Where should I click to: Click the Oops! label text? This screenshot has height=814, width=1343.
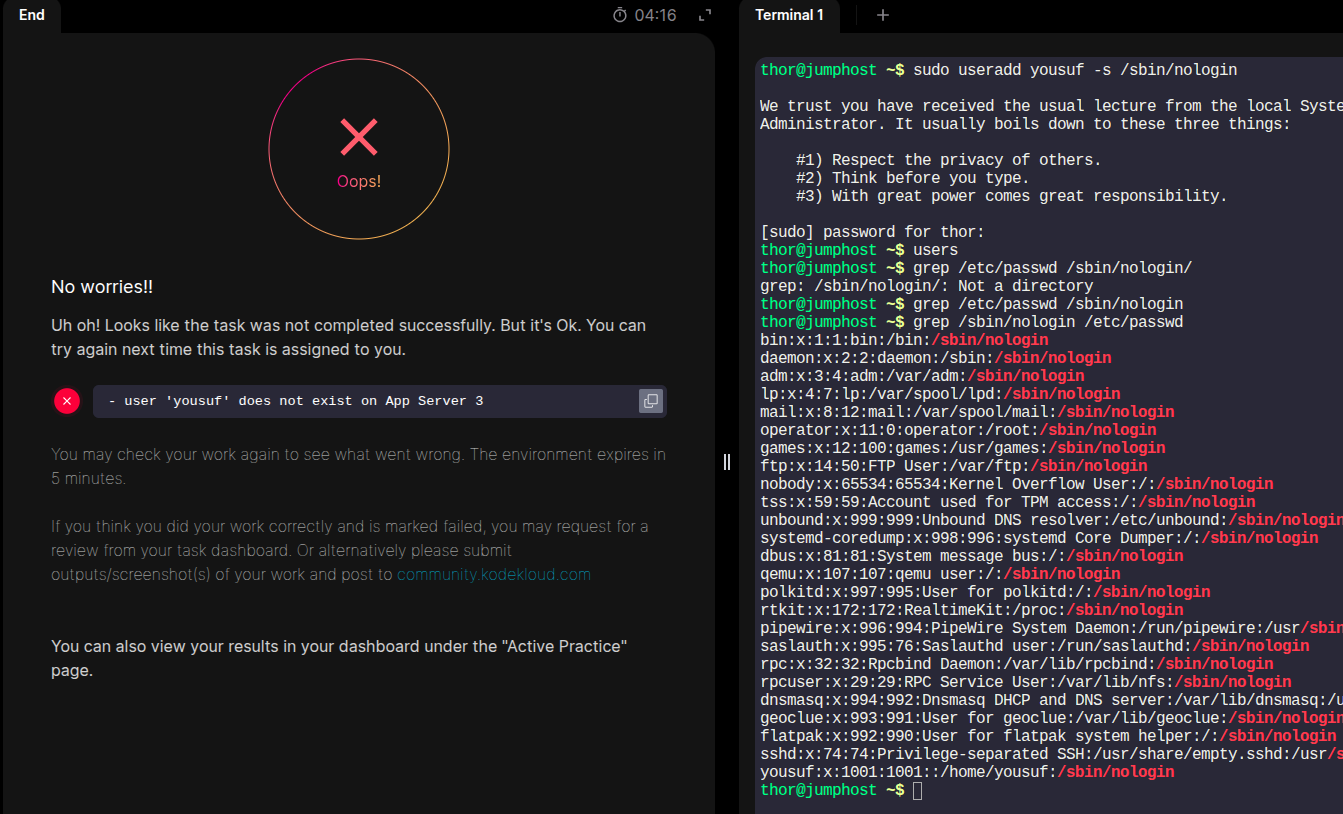pos(358,182)
